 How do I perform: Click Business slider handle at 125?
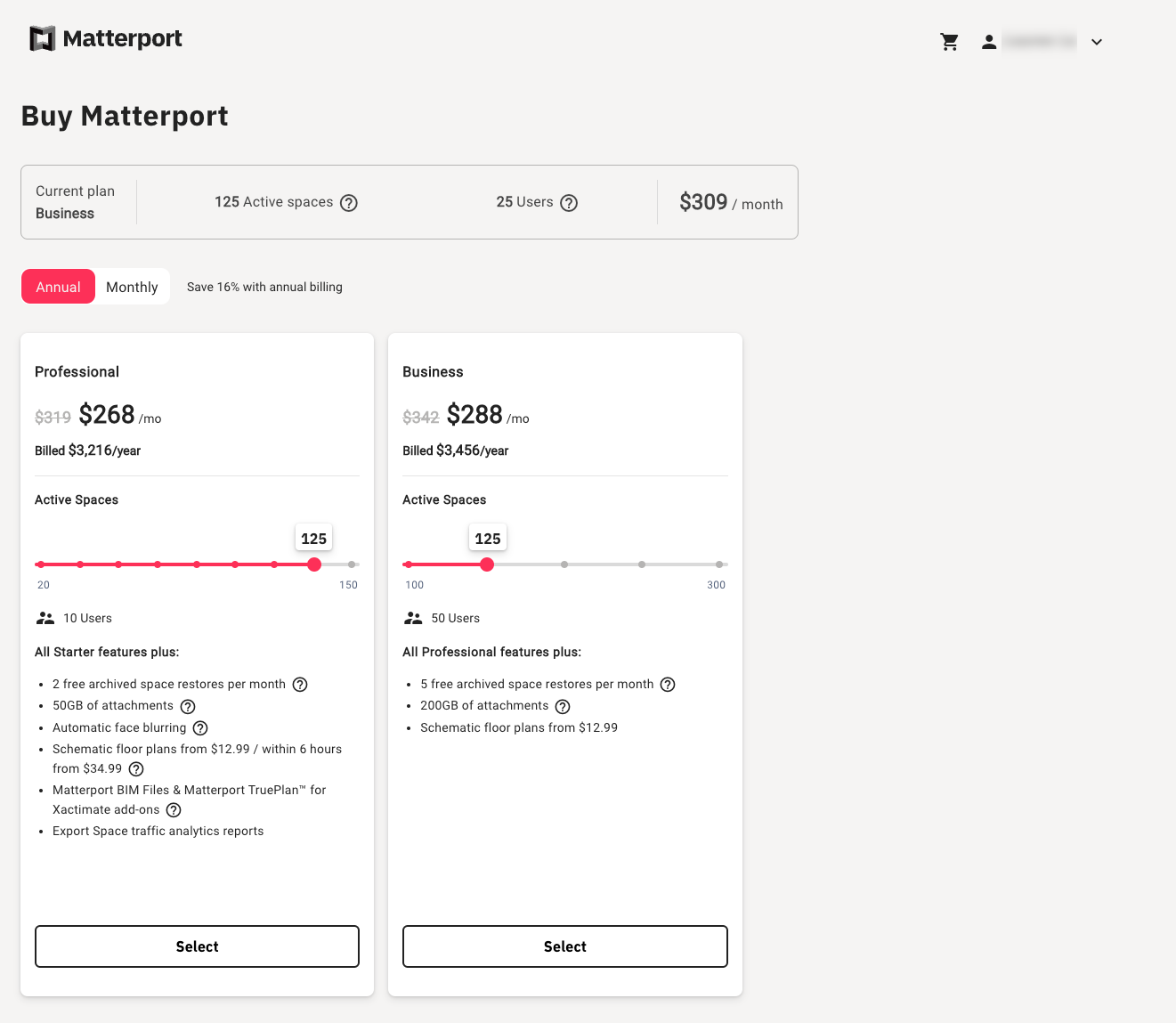[487, 564]
